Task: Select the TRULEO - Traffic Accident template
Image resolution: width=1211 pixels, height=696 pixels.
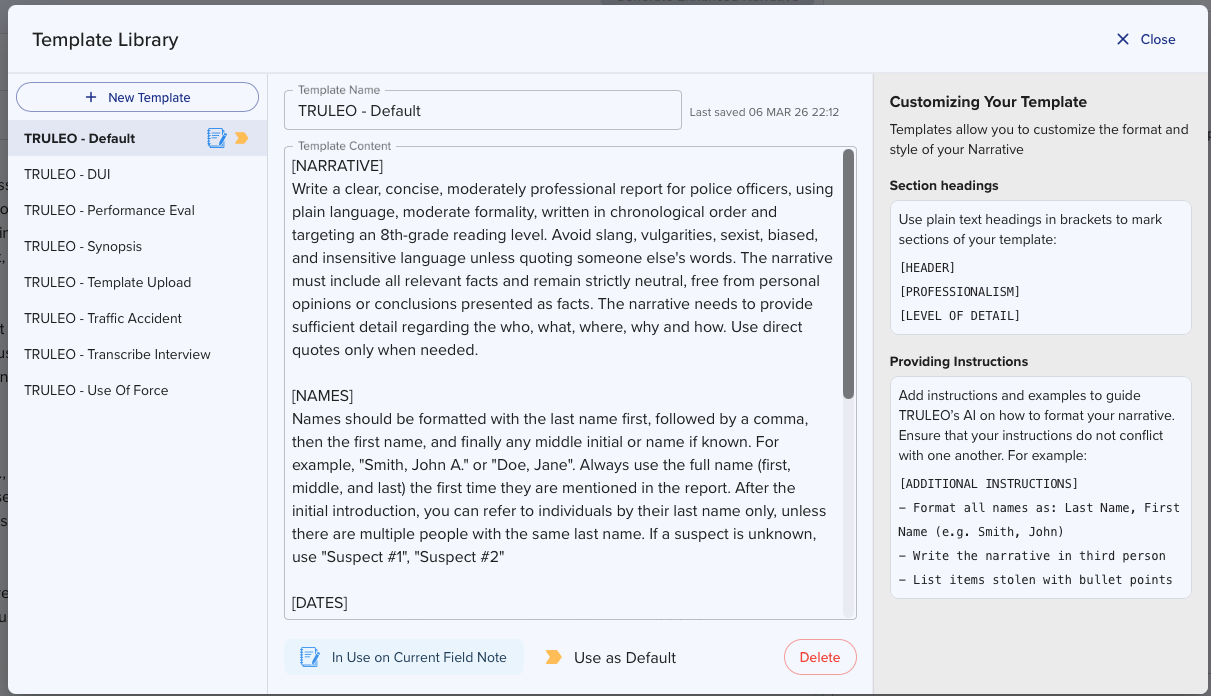Action: click(x=103, y=318)
